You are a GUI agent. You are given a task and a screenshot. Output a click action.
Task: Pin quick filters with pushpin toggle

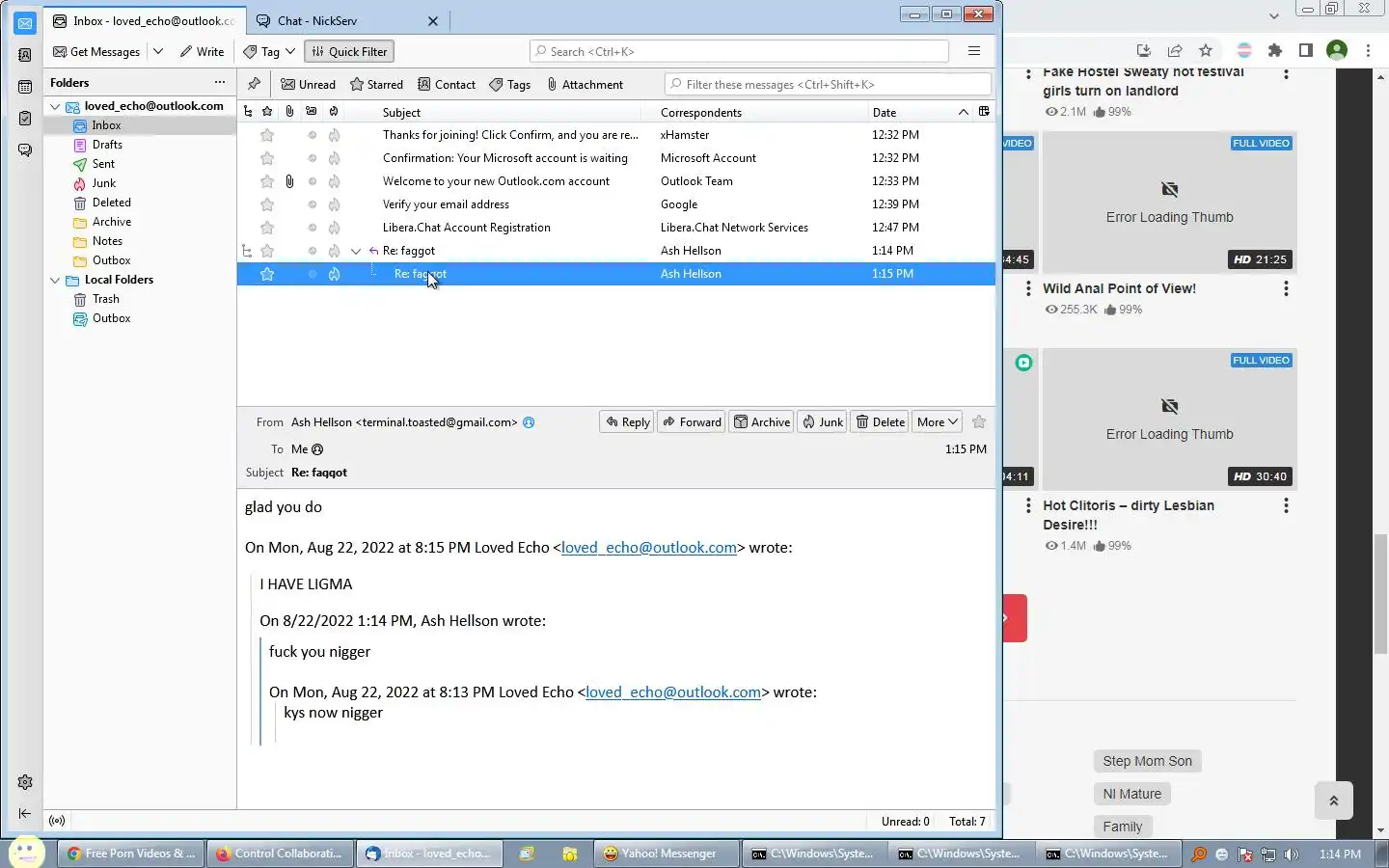(254, 84)
